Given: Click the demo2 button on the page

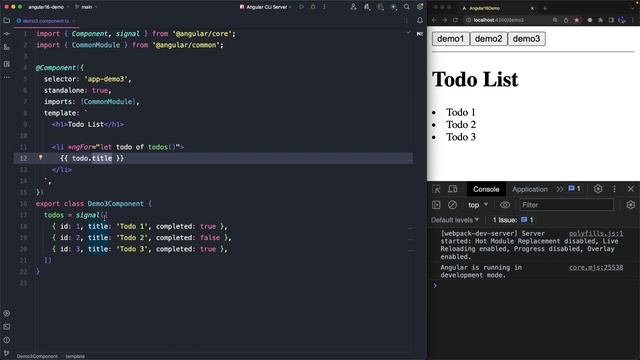Looking at the screenshot, I should click(x=488, y=39).
